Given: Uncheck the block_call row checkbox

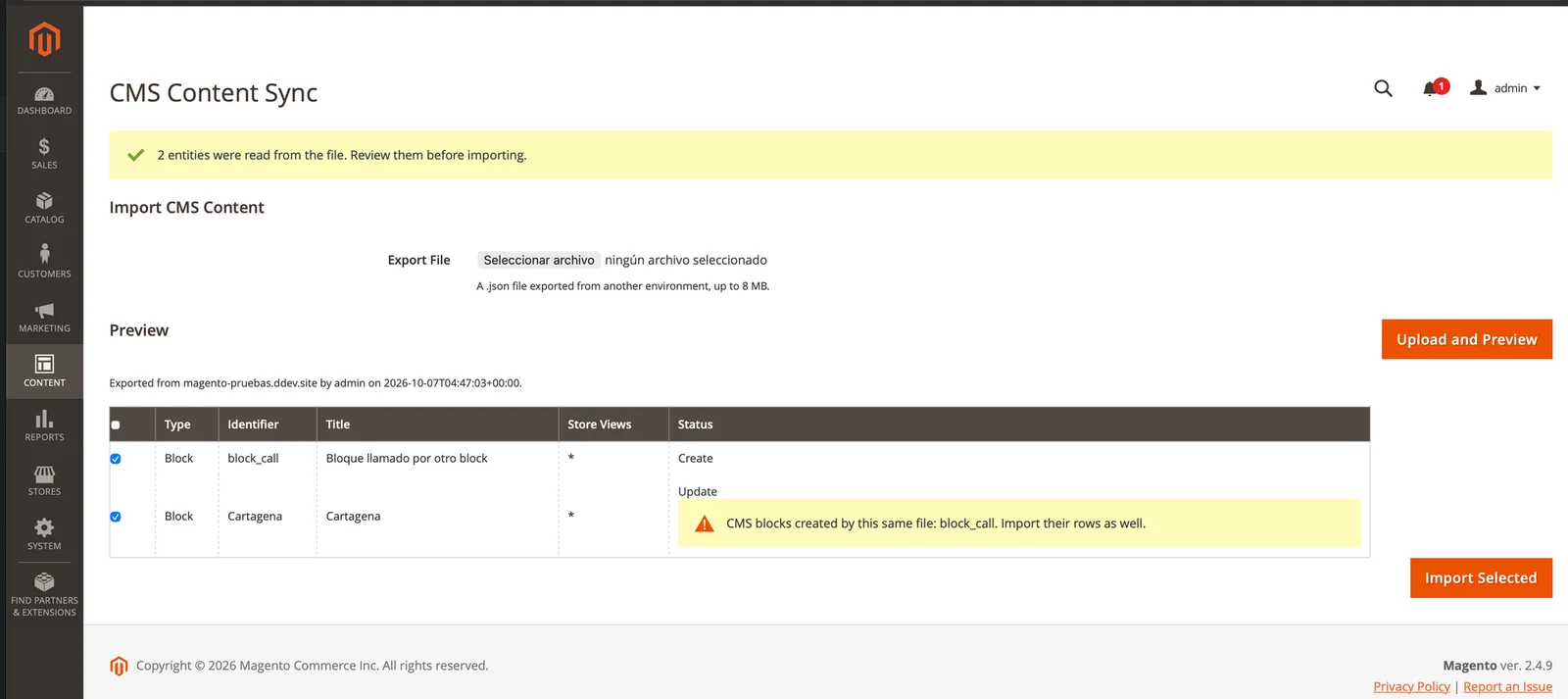Looking at the screenshot, I should point(116,459).
